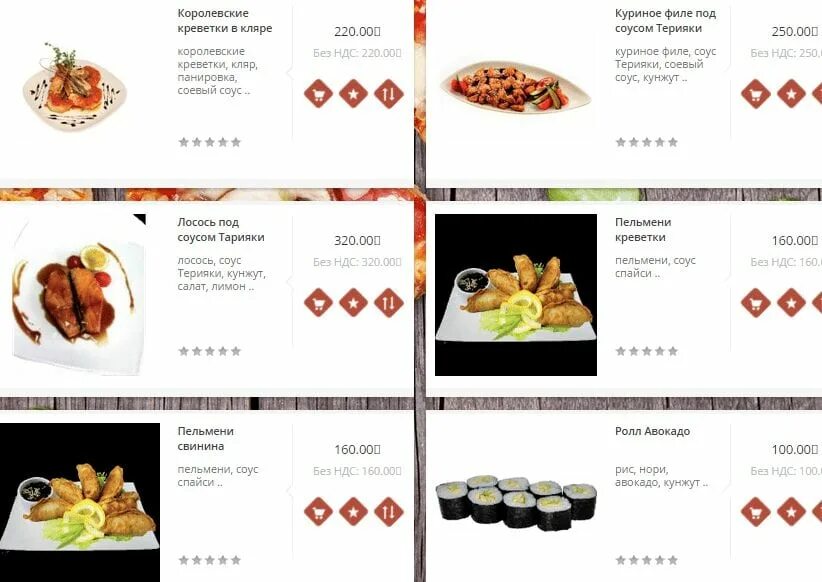Image resolution: width=822 pixels, height=582 pixels.
Task: Open the Пельмени креветки dish photo
Action: pyautogui.click(x=516, y=295)
